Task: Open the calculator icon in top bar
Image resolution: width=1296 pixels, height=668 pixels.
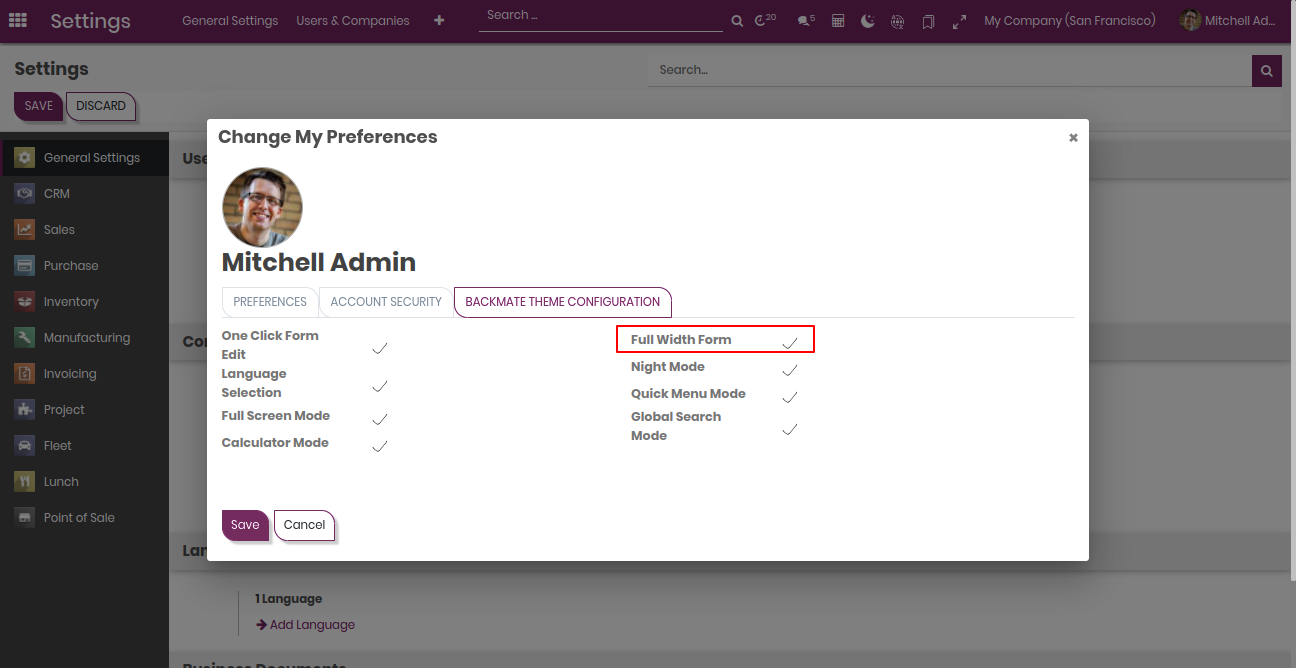Action: coord(838,21)
